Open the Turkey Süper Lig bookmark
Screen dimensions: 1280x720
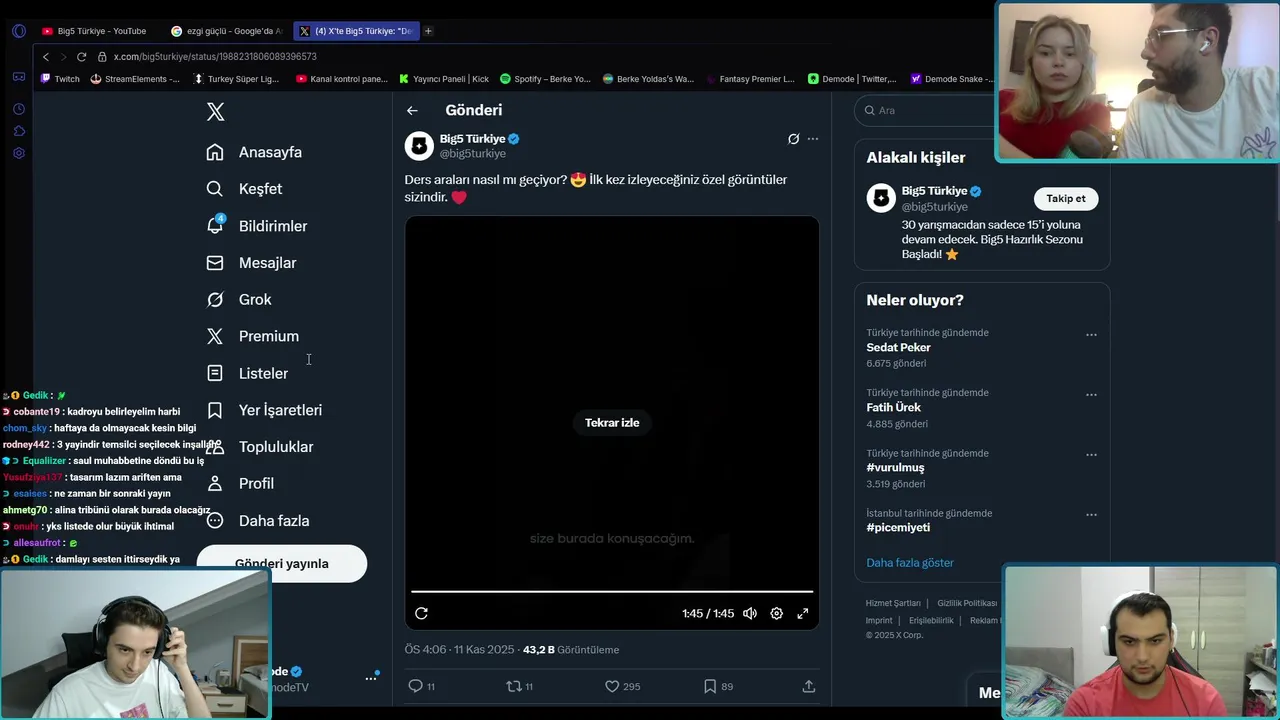coord(237,79)
